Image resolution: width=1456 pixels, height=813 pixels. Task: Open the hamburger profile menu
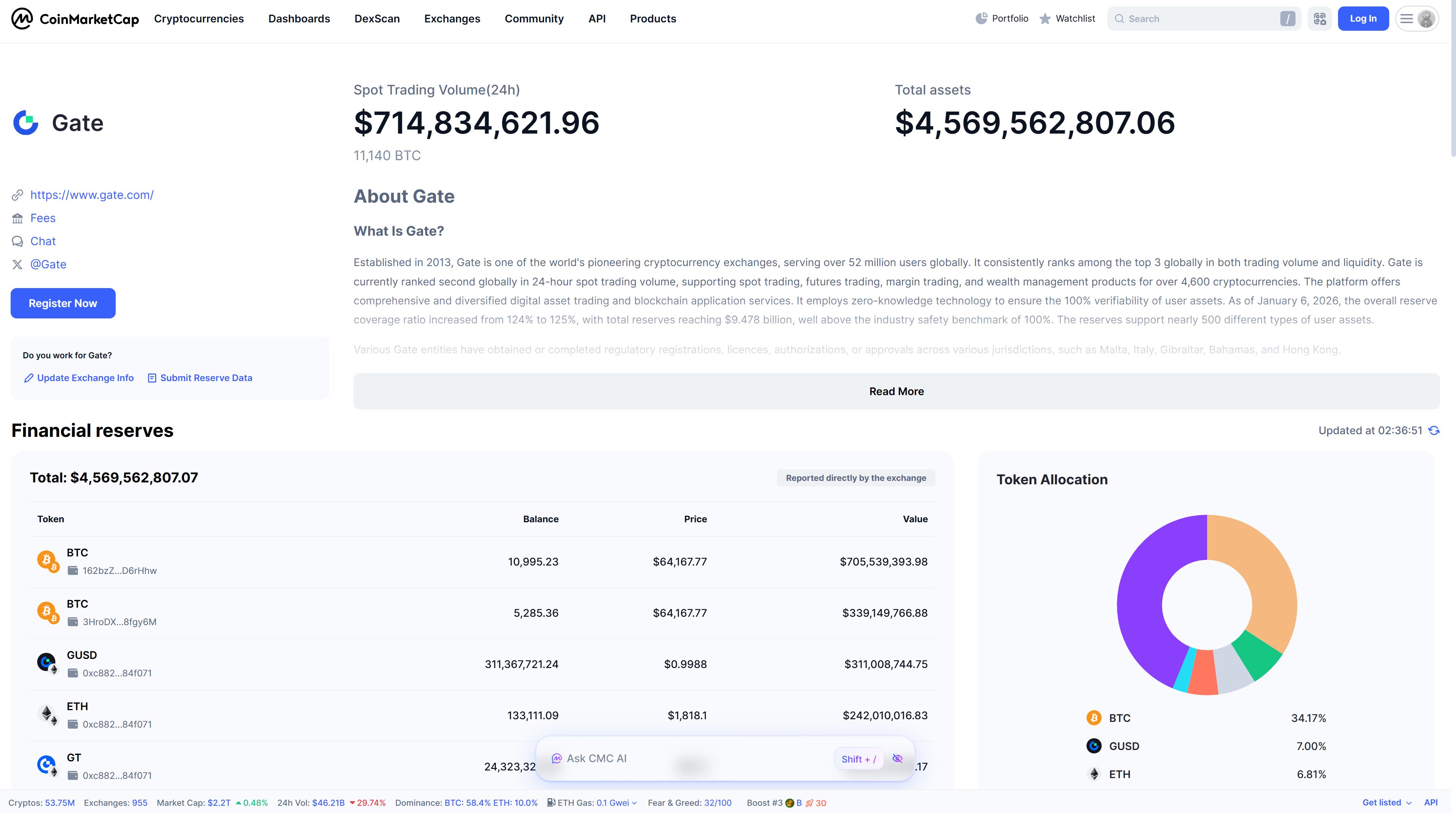click(1417, 19)
